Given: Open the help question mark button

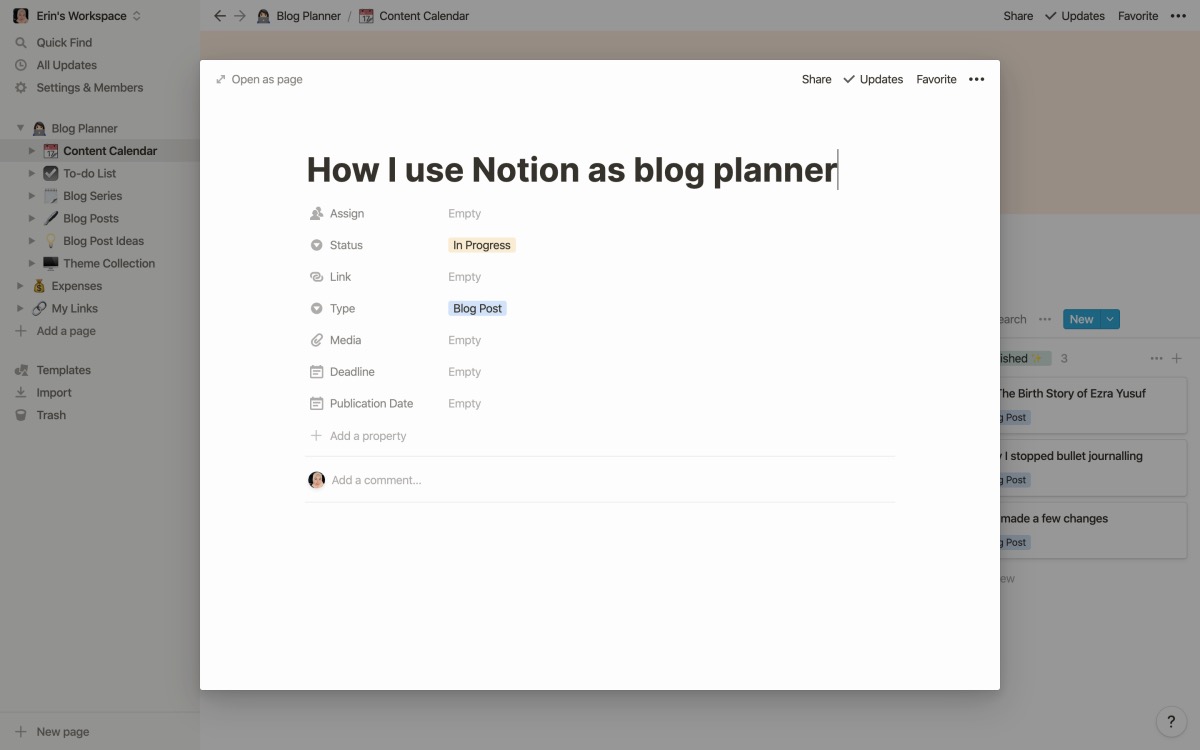Looking at the screenshot, I should (1171, 721).
